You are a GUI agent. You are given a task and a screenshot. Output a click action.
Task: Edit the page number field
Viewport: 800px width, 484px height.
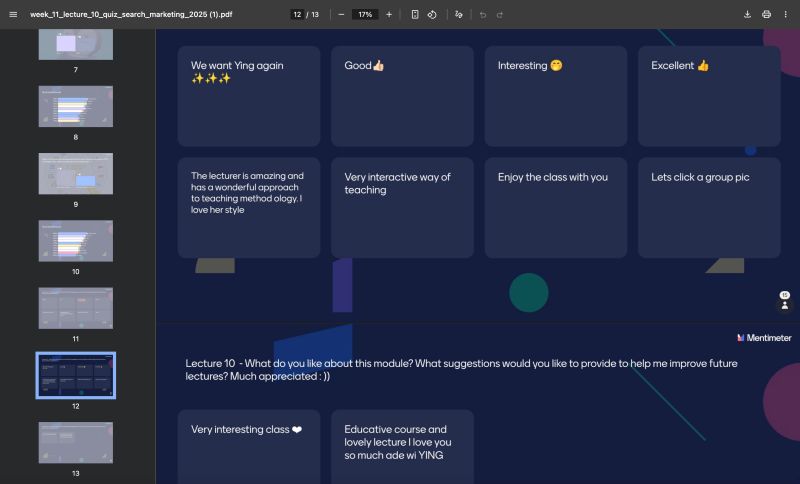click(x=297, y=14)
